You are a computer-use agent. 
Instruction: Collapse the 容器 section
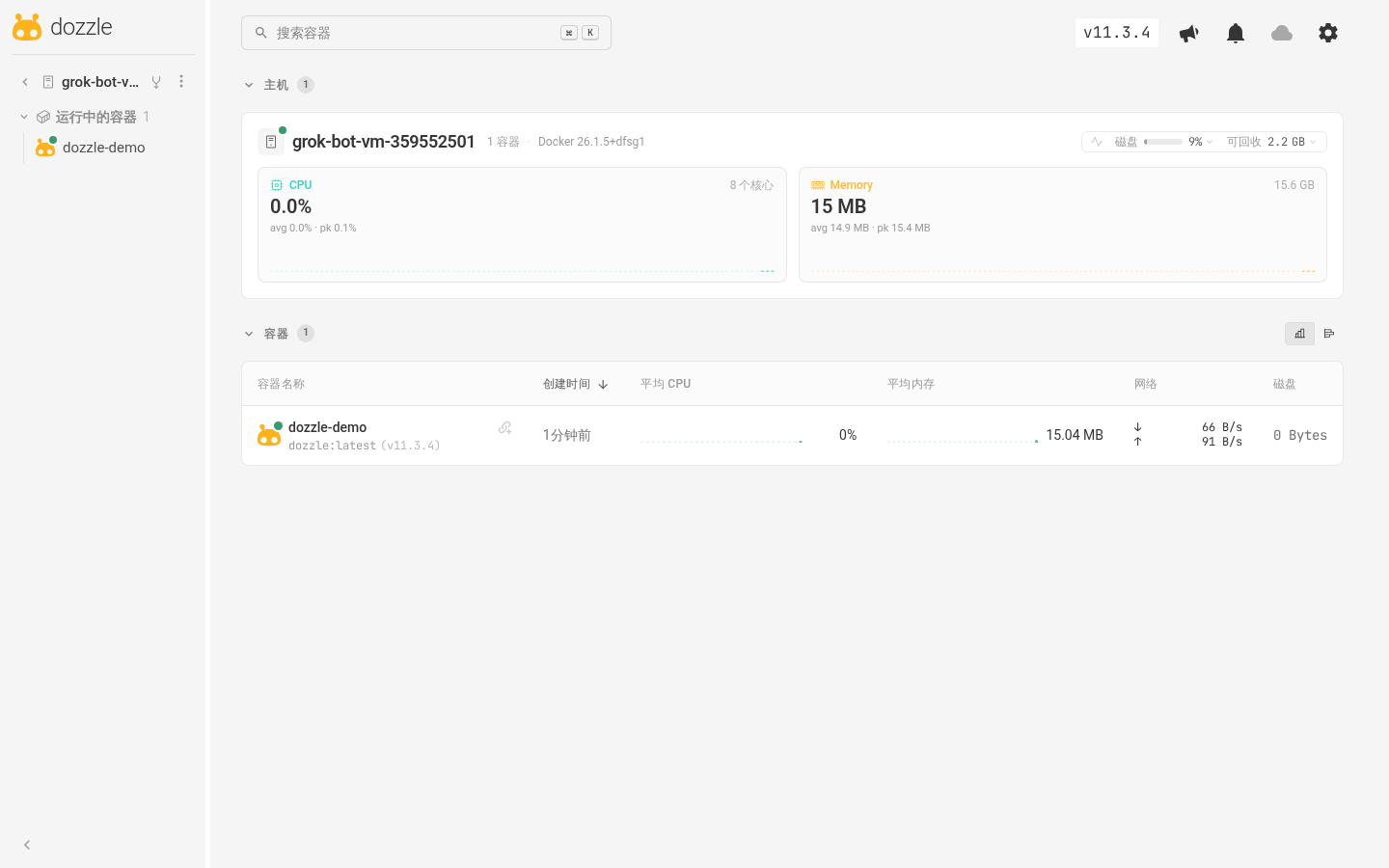point(249,334)
